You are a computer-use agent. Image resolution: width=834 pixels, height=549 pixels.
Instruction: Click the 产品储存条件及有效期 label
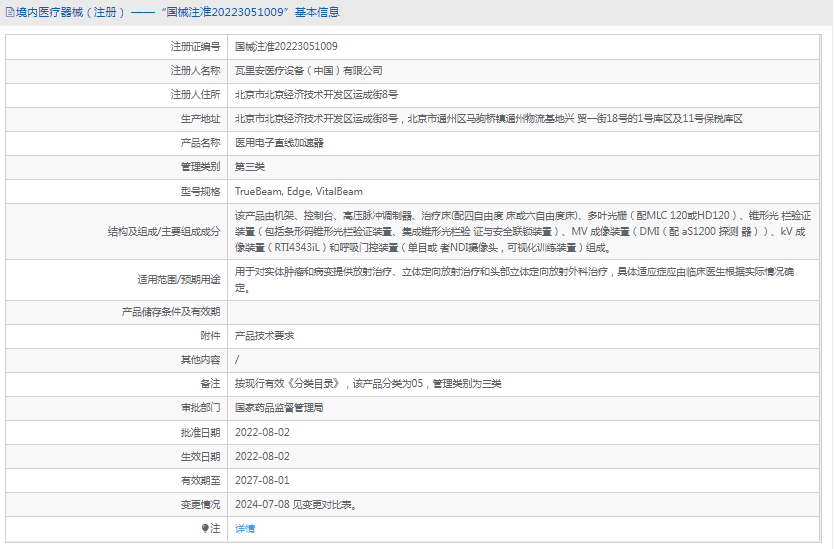[171, 312]
